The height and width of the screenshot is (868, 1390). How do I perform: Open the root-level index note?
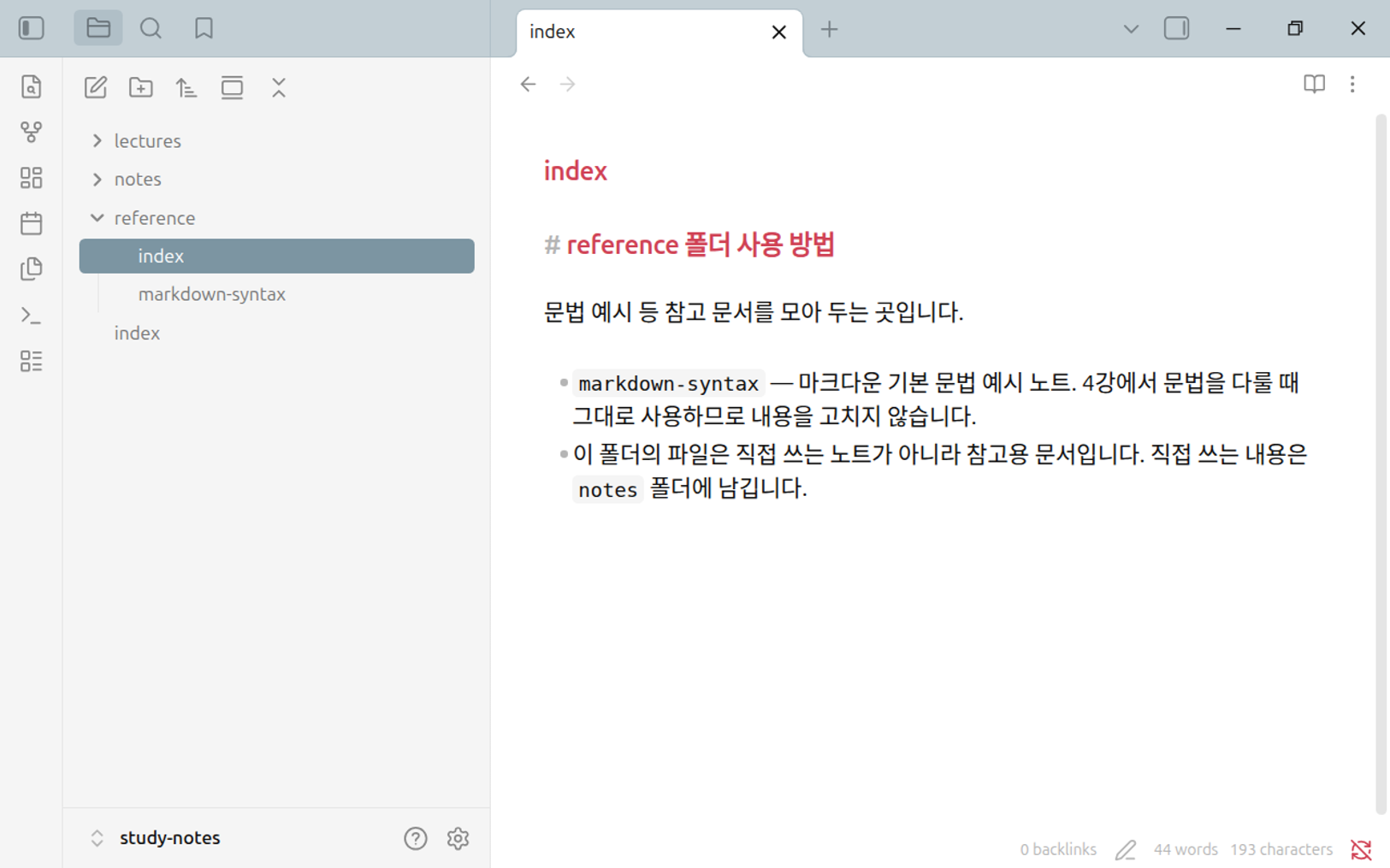pyautogui.click(x=276, y=333)
